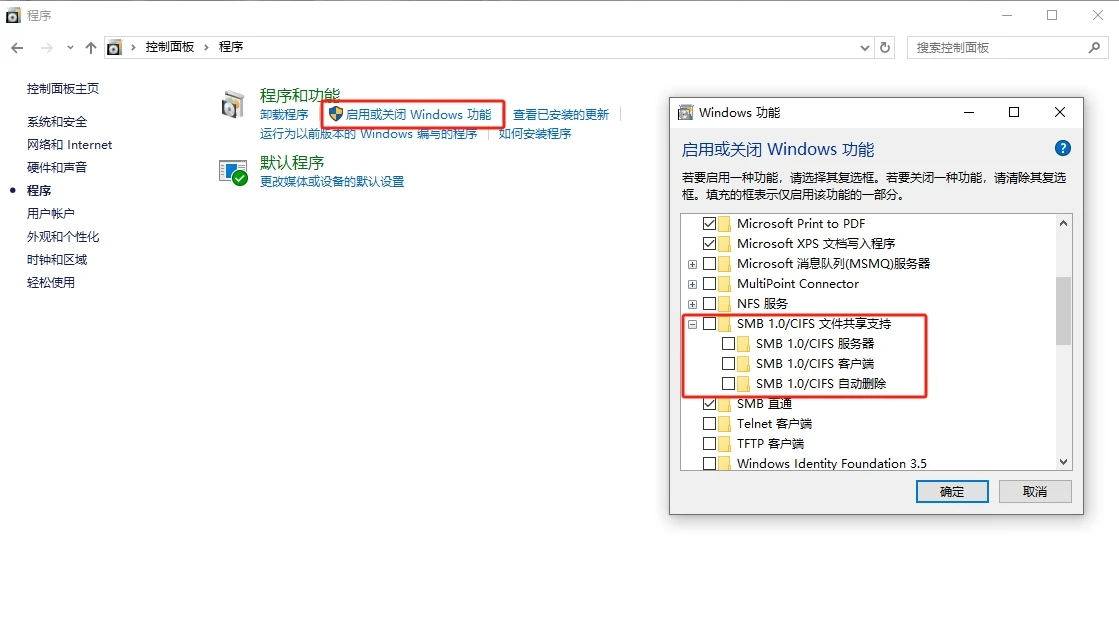The height and width of the screenshot is (633, 1119).
Task: Click folder icon beside NFS 服务
Action: point(724,303)
